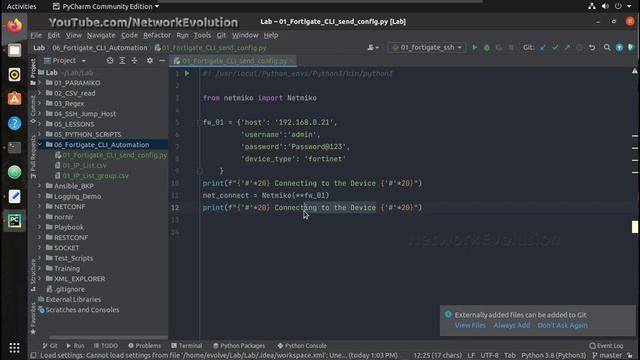Open text editor from the dock
This screenshot has height=360, width=640.
click(14, 196)
